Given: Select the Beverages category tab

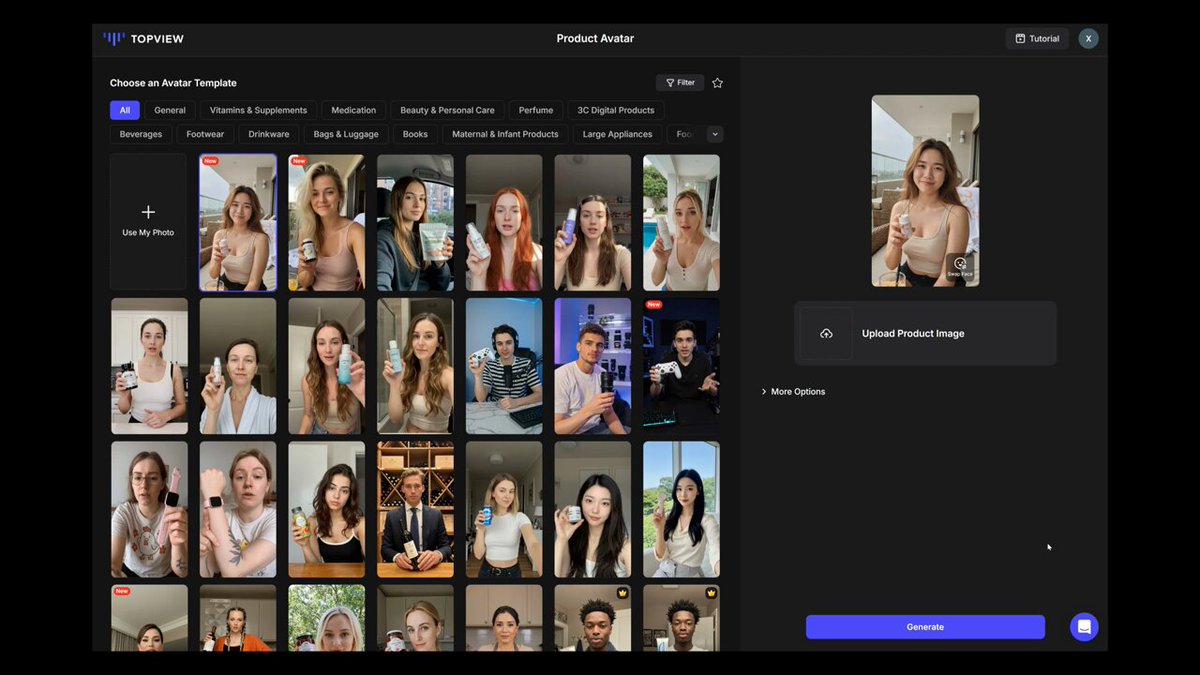Looking at the screenshot, I should click(141, 134).
